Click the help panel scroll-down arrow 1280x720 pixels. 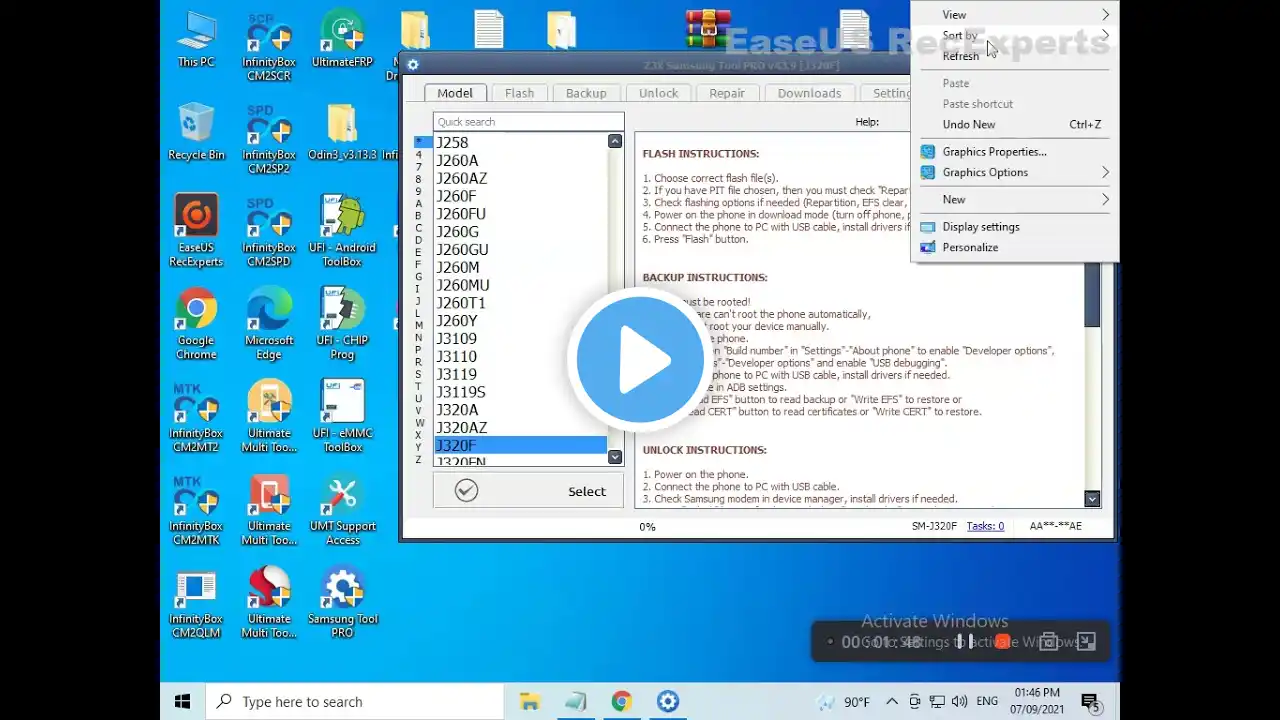[1092, 498]
